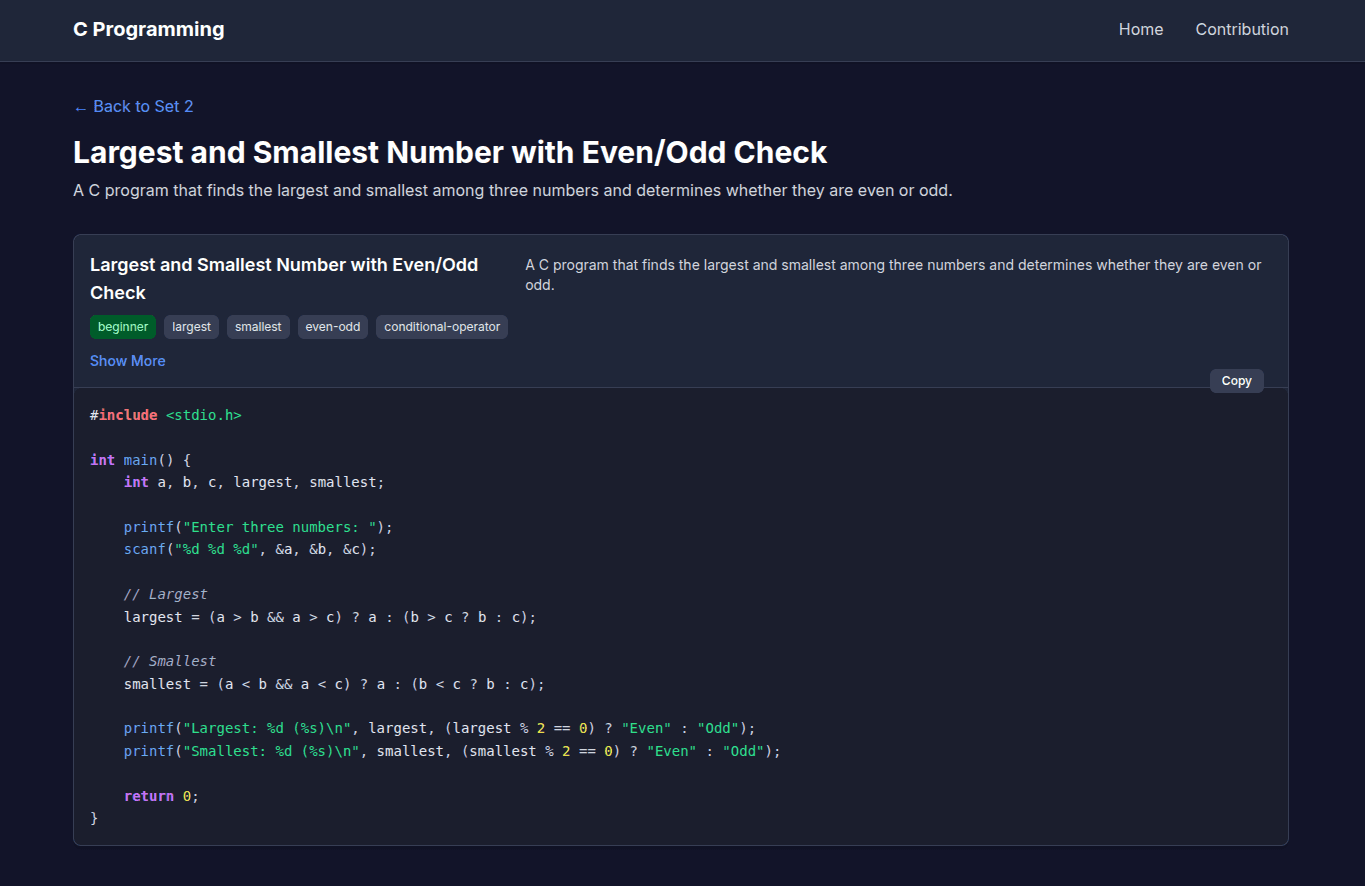This screenshot has width=1365, height=886.
Task: Click the smallest assignment ternary line
Action: click(x=333, y=684)
